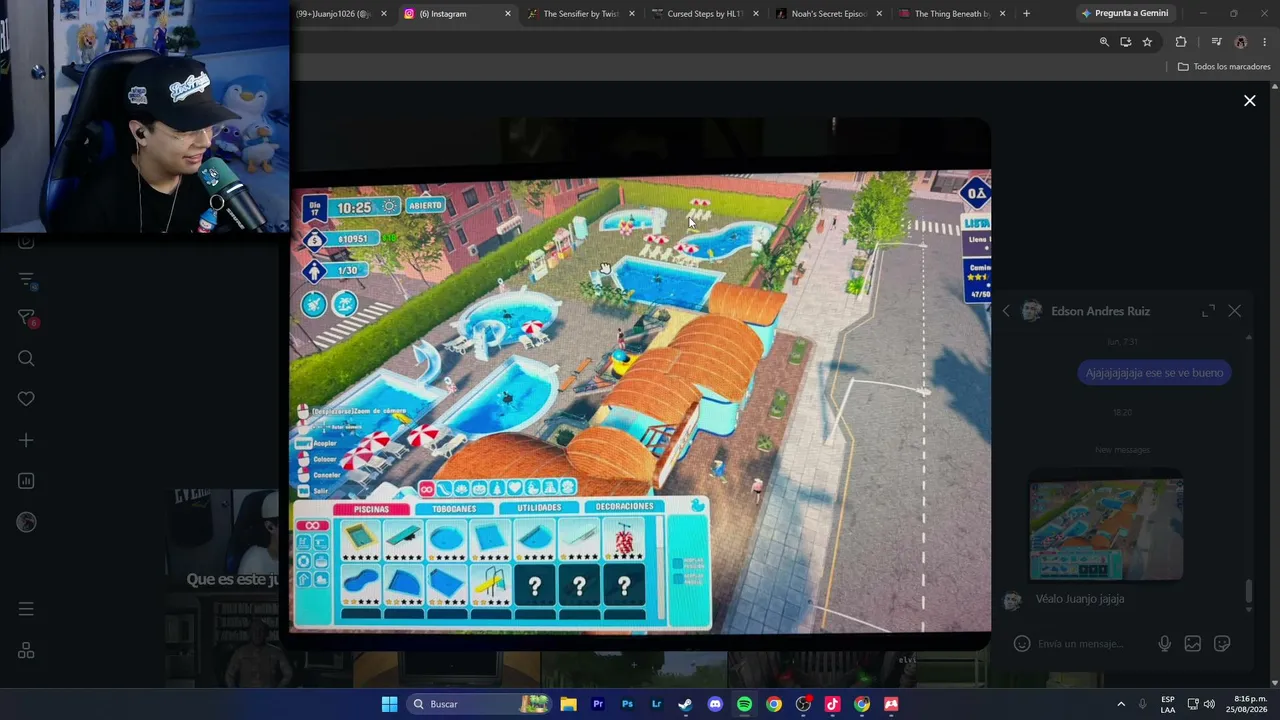Open the ESP LAA language switcher
1280x720 pixels.
click(1168, 704)
